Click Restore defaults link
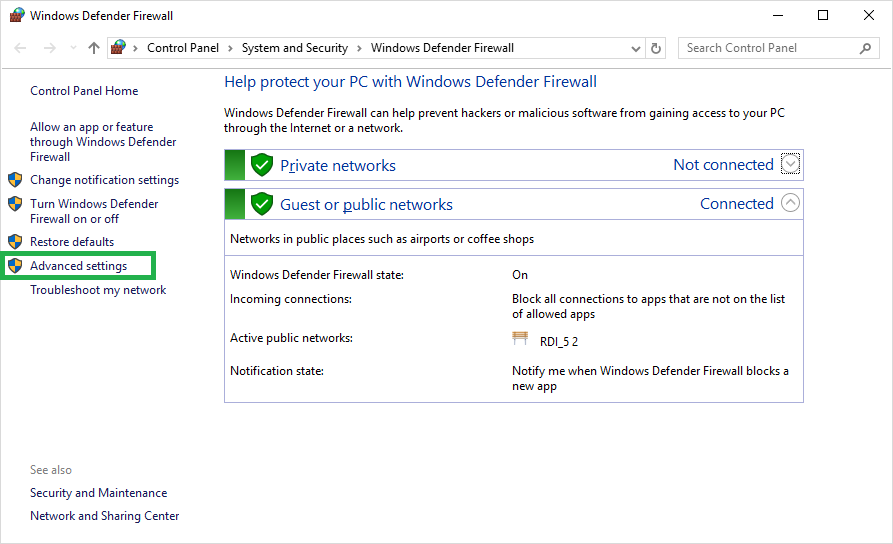This screenshot has width=893, height=544. click(x=72, y=242)
